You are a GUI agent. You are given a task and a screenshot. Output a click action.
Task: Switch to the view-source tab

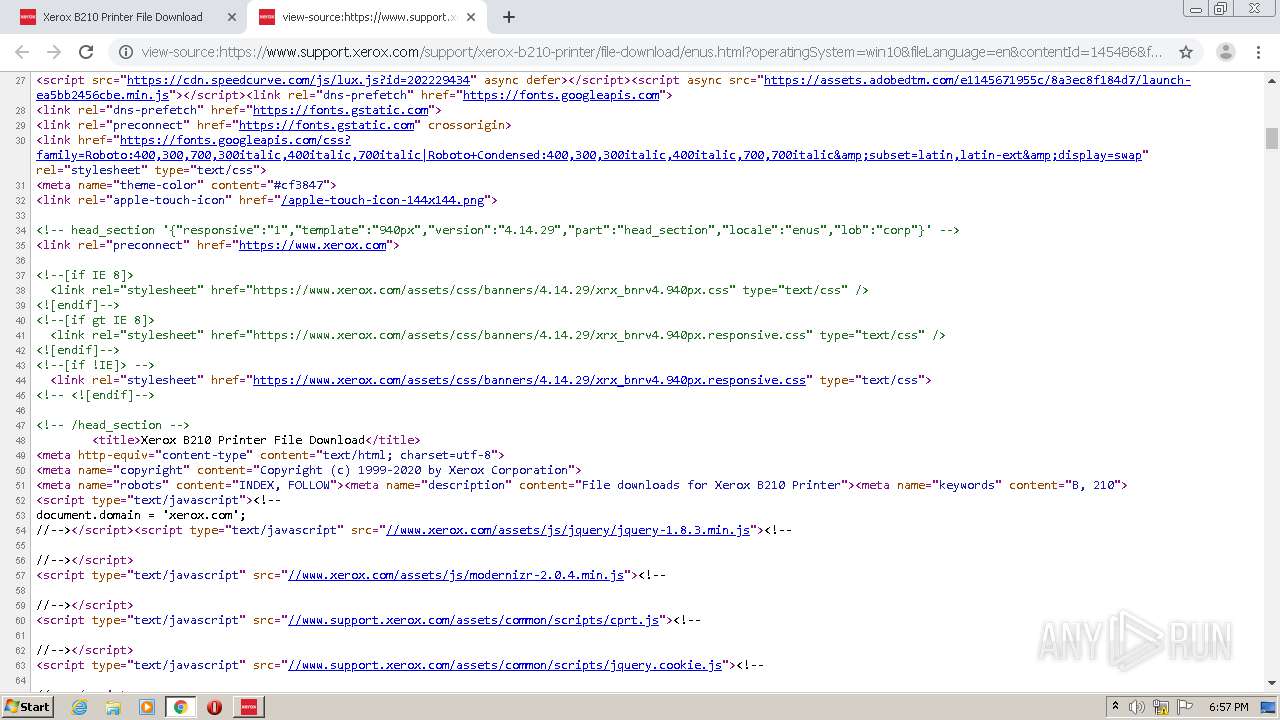pyautogui.click(x=367, y=17)
